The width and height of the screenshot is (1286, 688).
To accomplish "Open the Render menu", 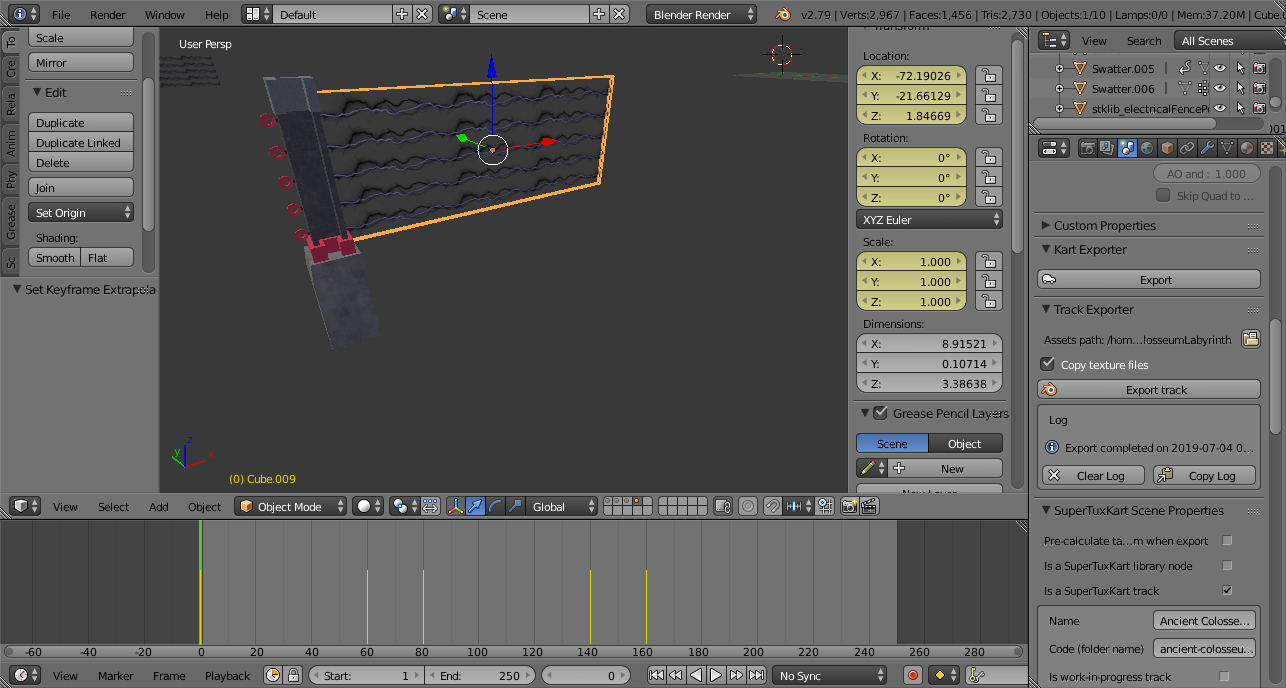I will [x=108, y=15].
